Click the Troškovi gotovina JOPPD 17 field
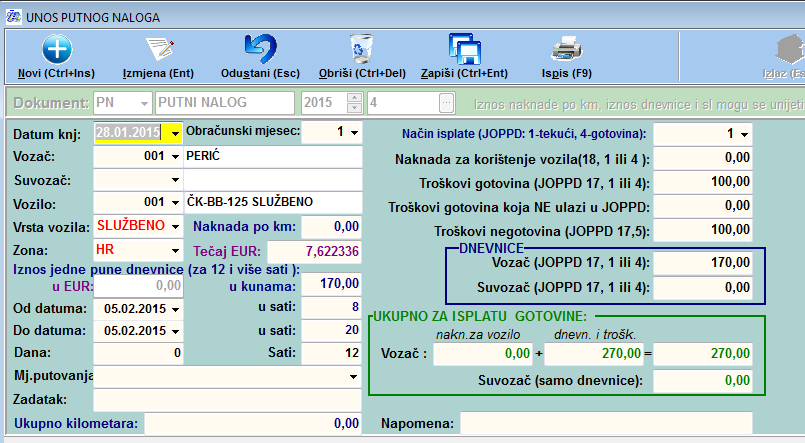 point(702,182)
